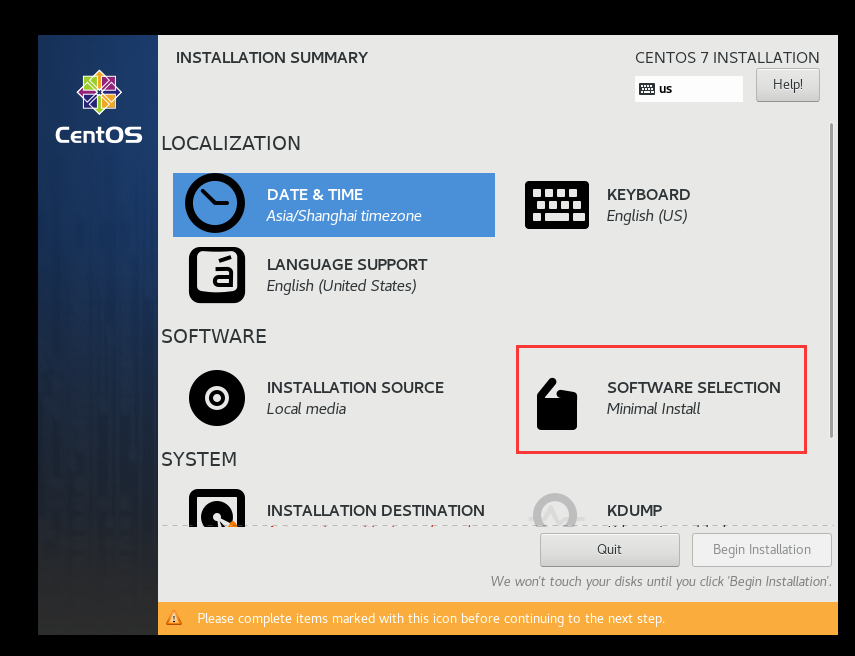Click the CentOS logo
Screen dimensions: 855x656
tap(99, 107)
